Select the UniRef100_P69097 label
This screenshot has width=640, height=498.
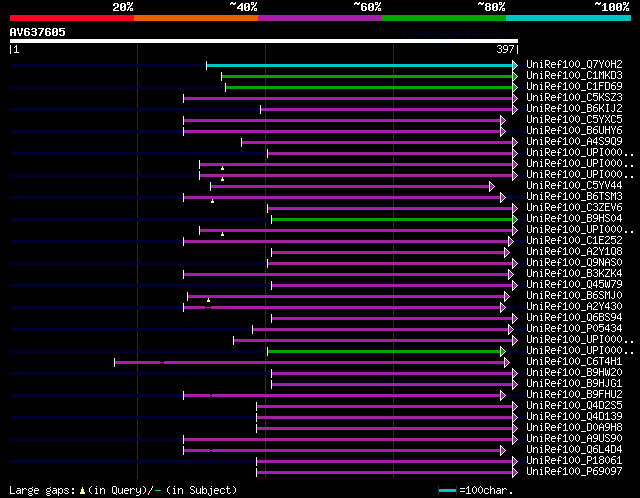574,472
